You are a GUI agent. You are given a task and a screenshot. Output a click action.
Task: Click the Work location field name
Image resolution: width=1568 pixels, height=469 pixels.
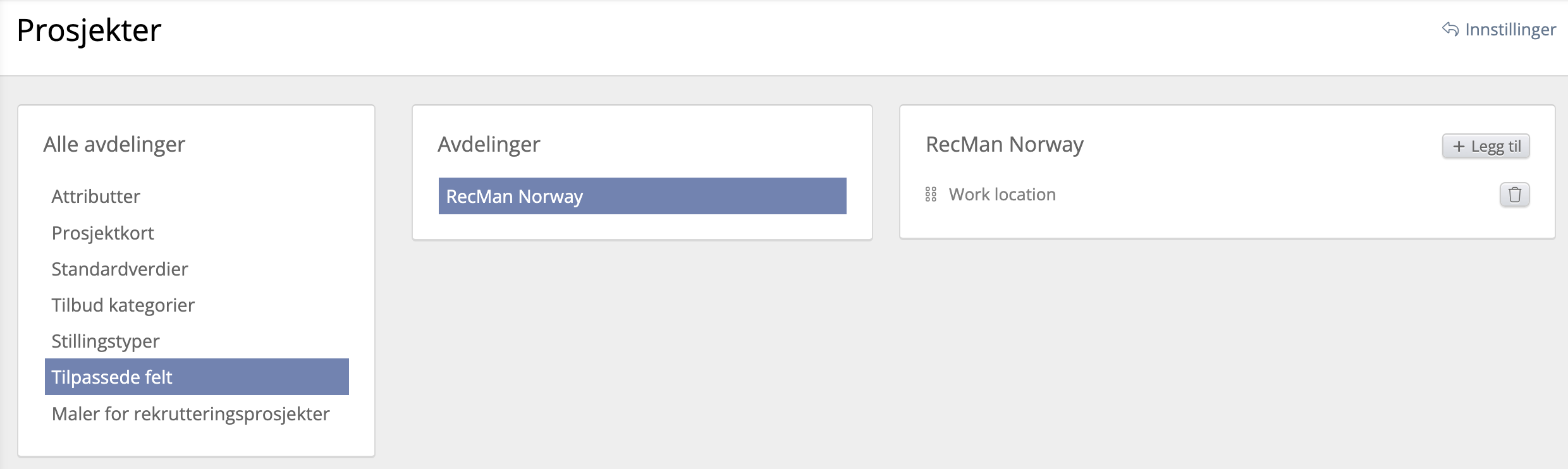1002,195
